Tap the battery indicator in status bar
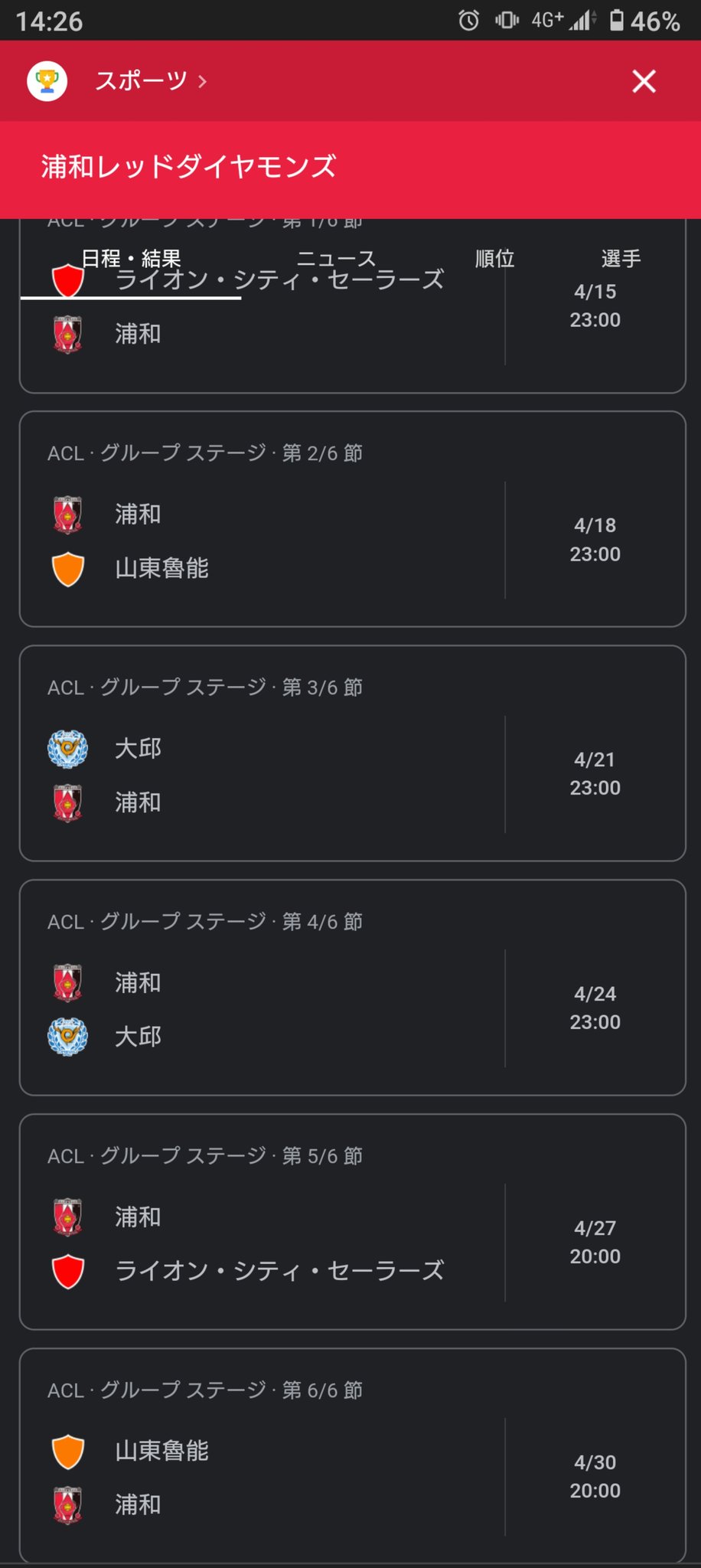This screenshot has height=1568, width=701. tap(616, 21)
